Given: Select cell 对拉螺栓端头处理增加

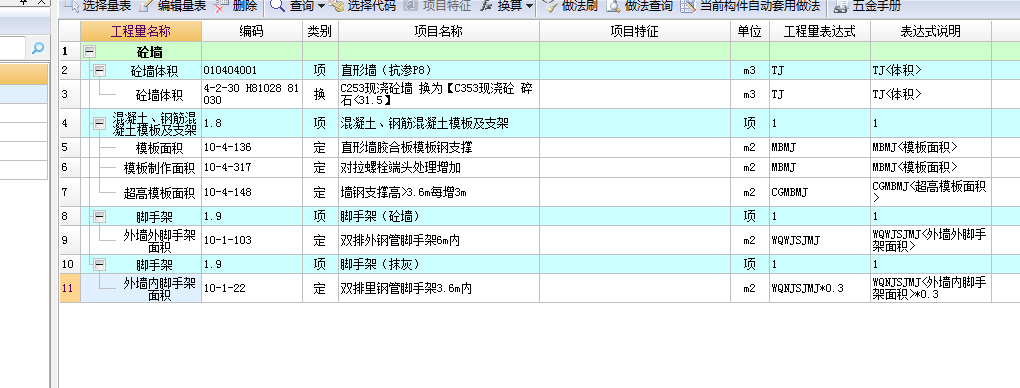Looking at the screenshot, I should 438,168.
